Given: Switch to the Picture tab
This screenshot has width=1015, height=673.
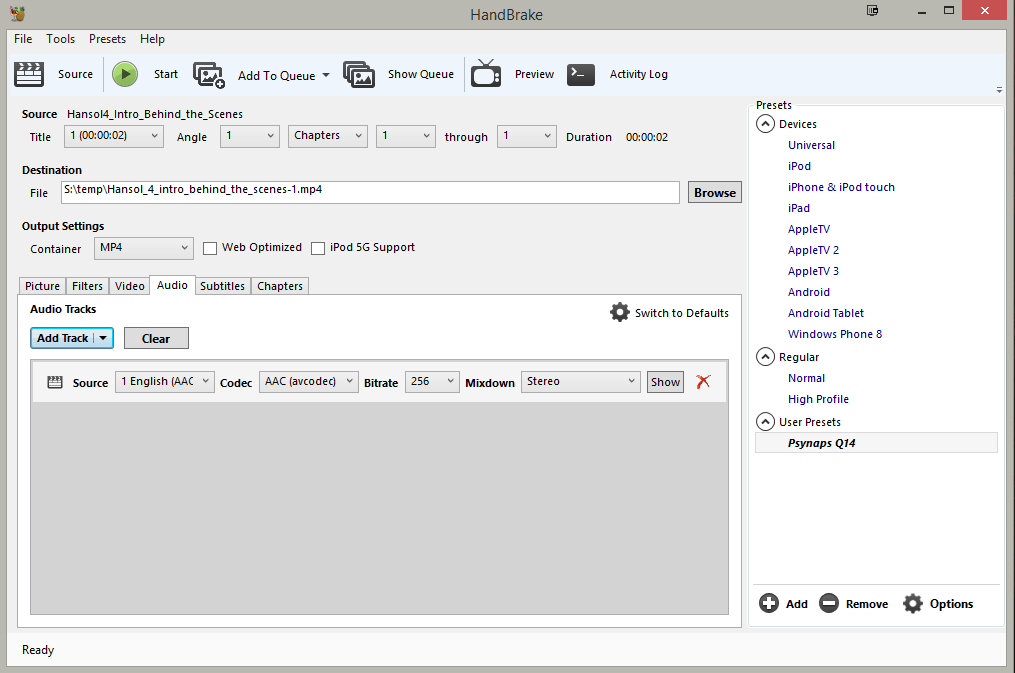Looking at the screenshot, I should [42, 286].
